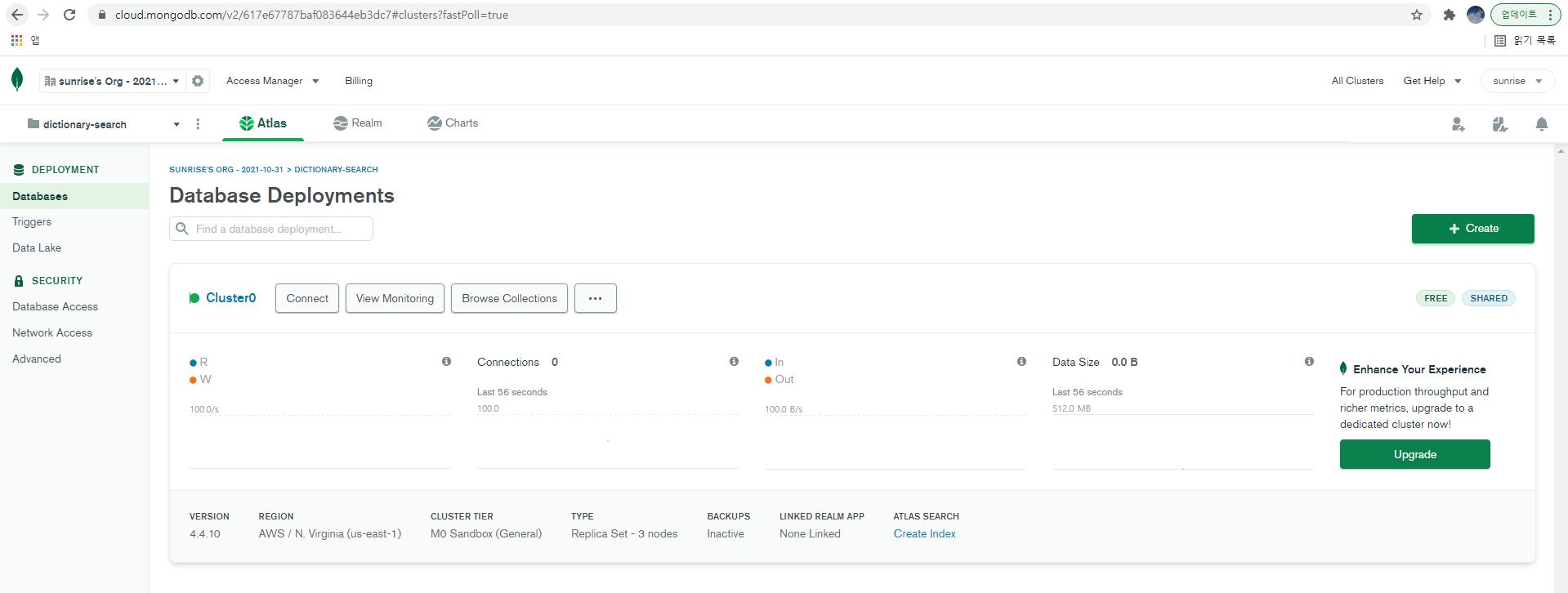Click Browse Collections button
The width and height of the screenshot is (1568, 593).
(x=509, y=298)
